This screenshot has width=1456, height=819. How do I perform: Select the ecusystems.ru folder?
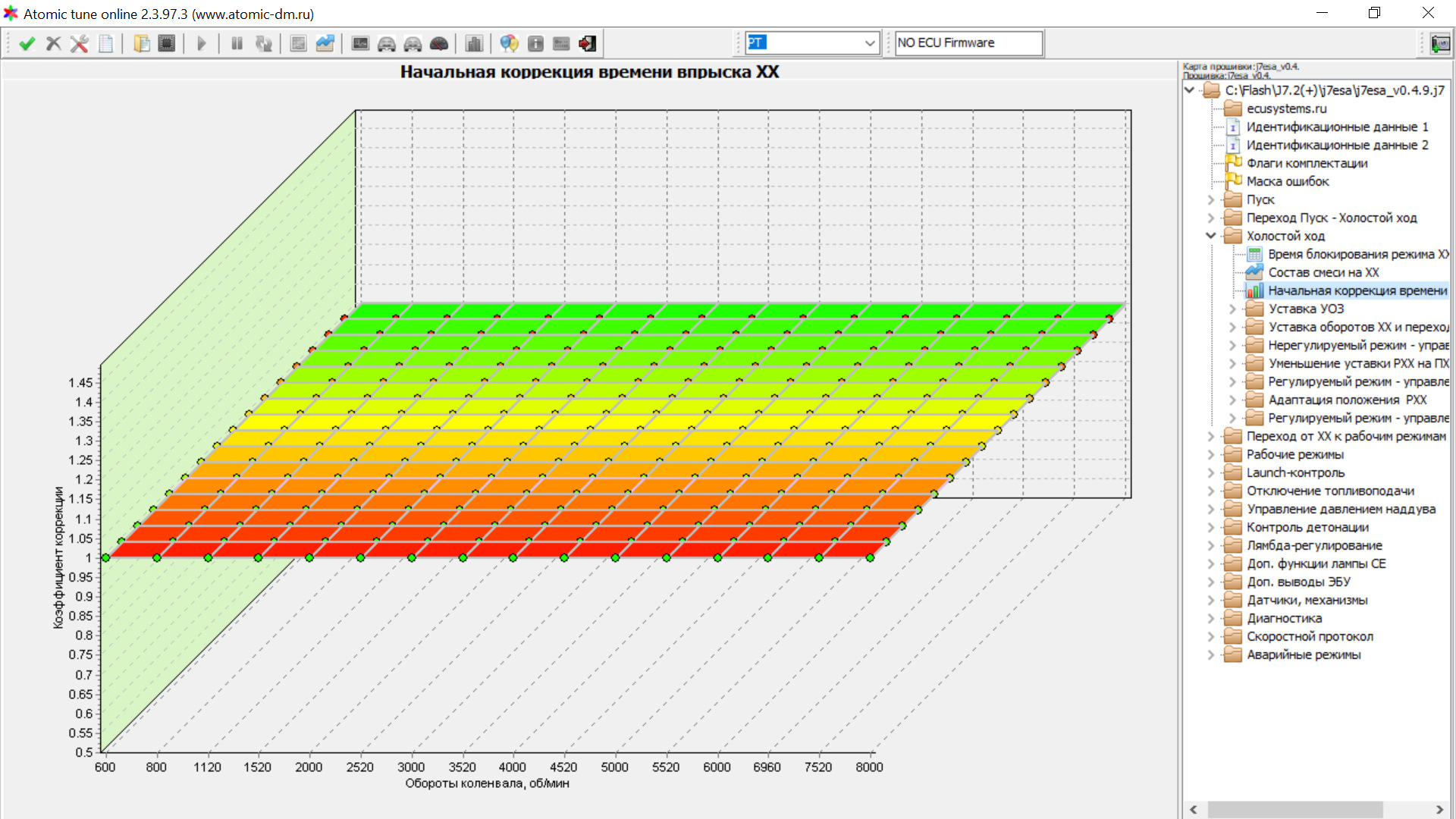(x=1286, y=108)
